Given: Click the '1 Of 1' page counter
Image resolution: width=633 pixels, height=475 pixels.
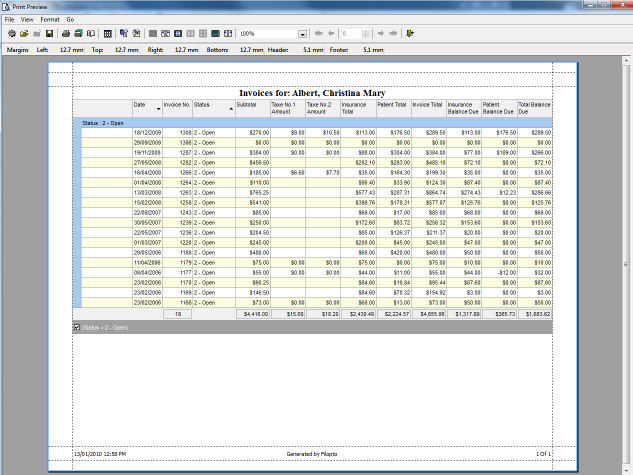Looking at the screenshot, I should point(543,454).
